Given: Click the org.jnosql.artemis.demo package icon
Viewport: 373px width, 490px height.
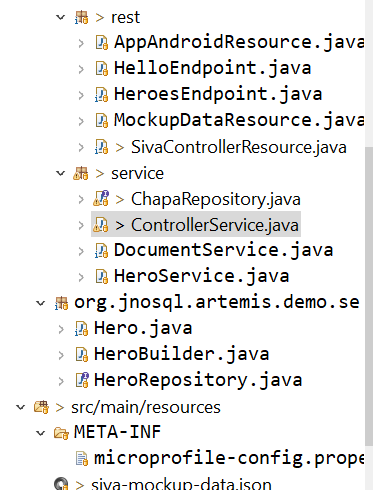Looking at the screenshot, I should [61, 303].
